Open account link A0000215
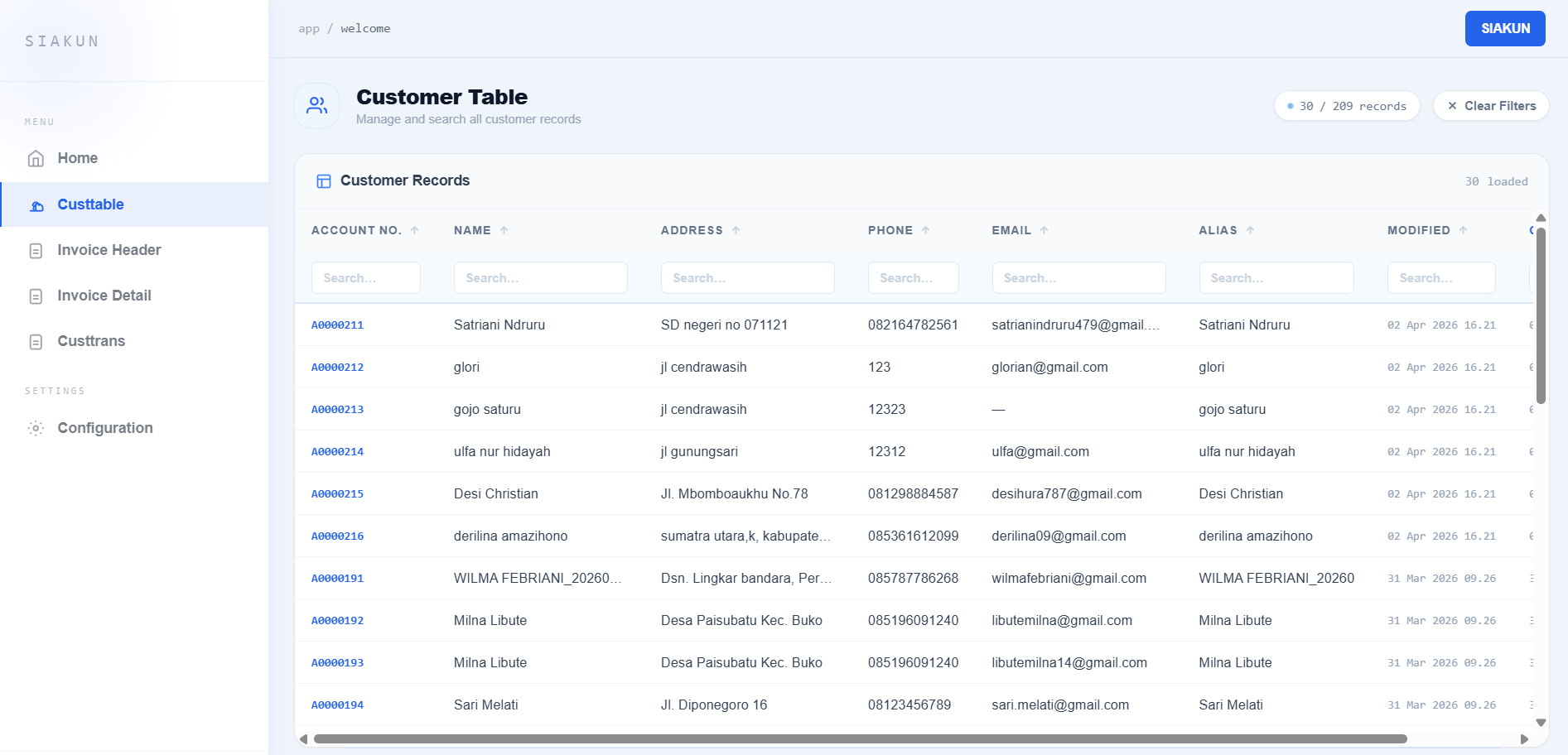 point(337,494)
